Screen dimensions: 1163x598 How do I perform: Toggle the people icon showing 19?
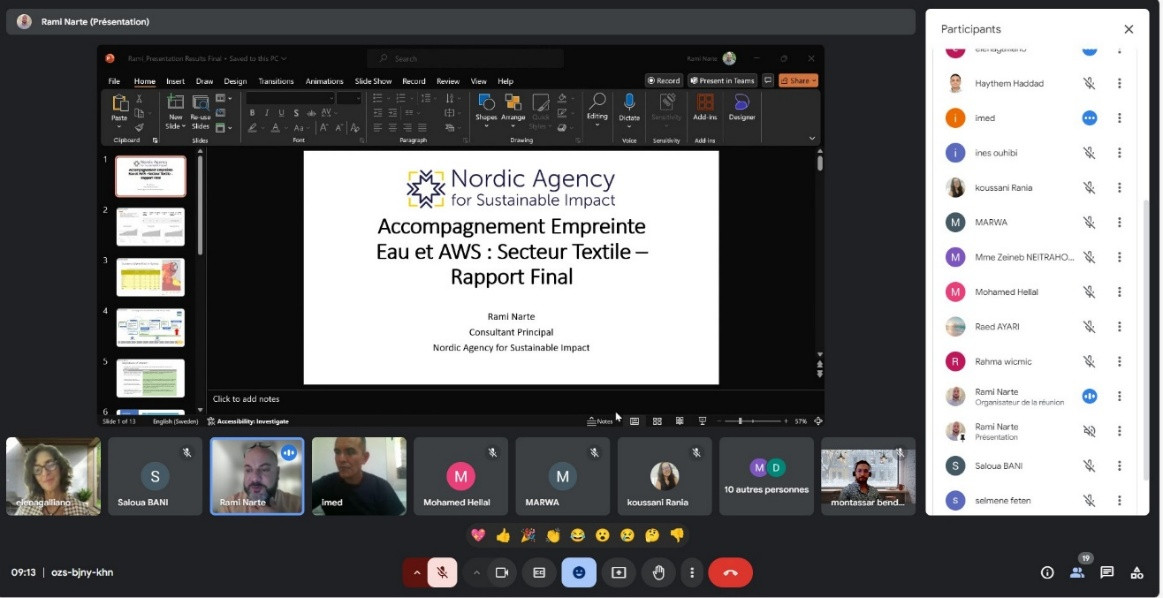pyautogui.click(x=1077, y=572)
